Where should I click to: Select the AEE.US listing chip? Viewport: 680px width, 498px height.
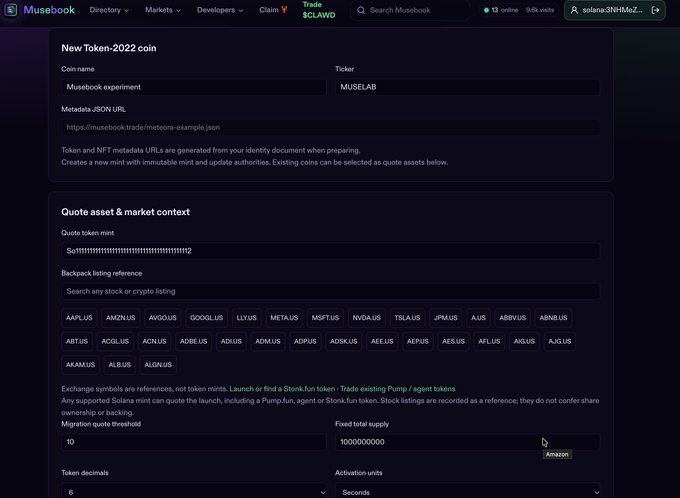382,341
